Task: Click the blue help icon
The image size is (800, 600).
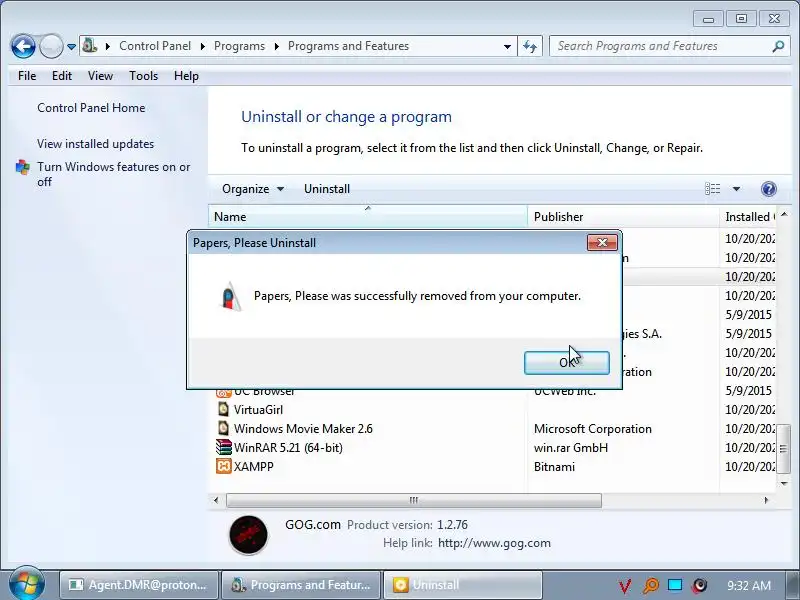Action: pyautogui.click(x=768, y=189)
